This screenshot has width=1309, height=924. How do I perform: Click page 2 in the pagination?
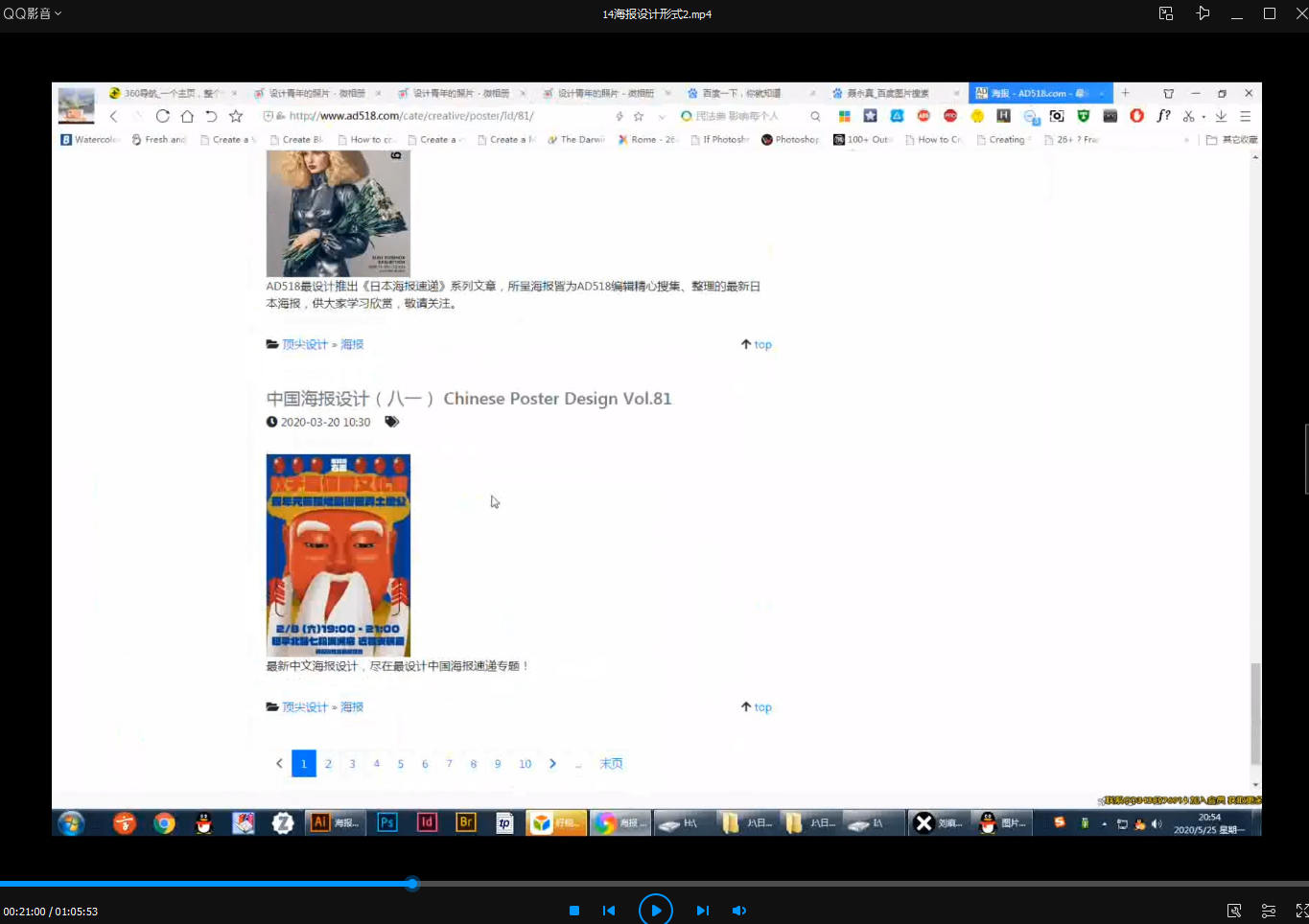(x=328, y=764)
